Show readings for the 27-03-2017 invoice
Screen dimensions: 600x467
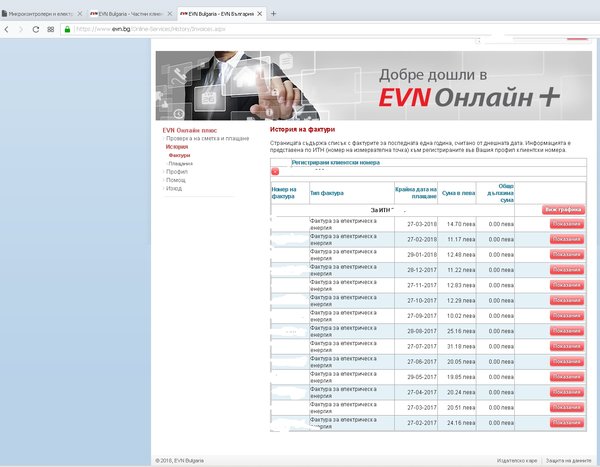point(567,408)
